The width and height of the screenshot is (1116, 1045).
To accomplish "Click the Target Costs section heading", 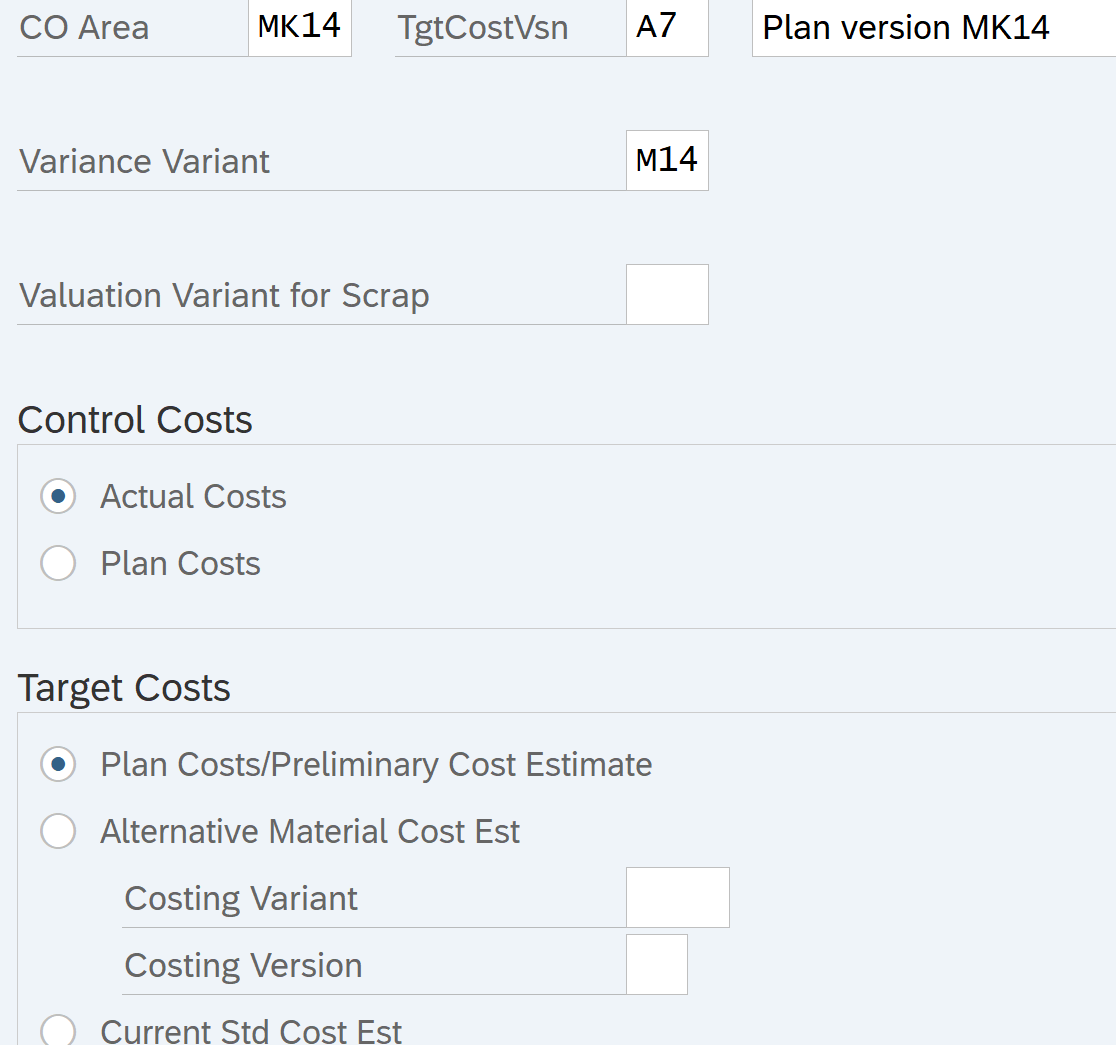I will pyautogui.click(x=124, y=688).
